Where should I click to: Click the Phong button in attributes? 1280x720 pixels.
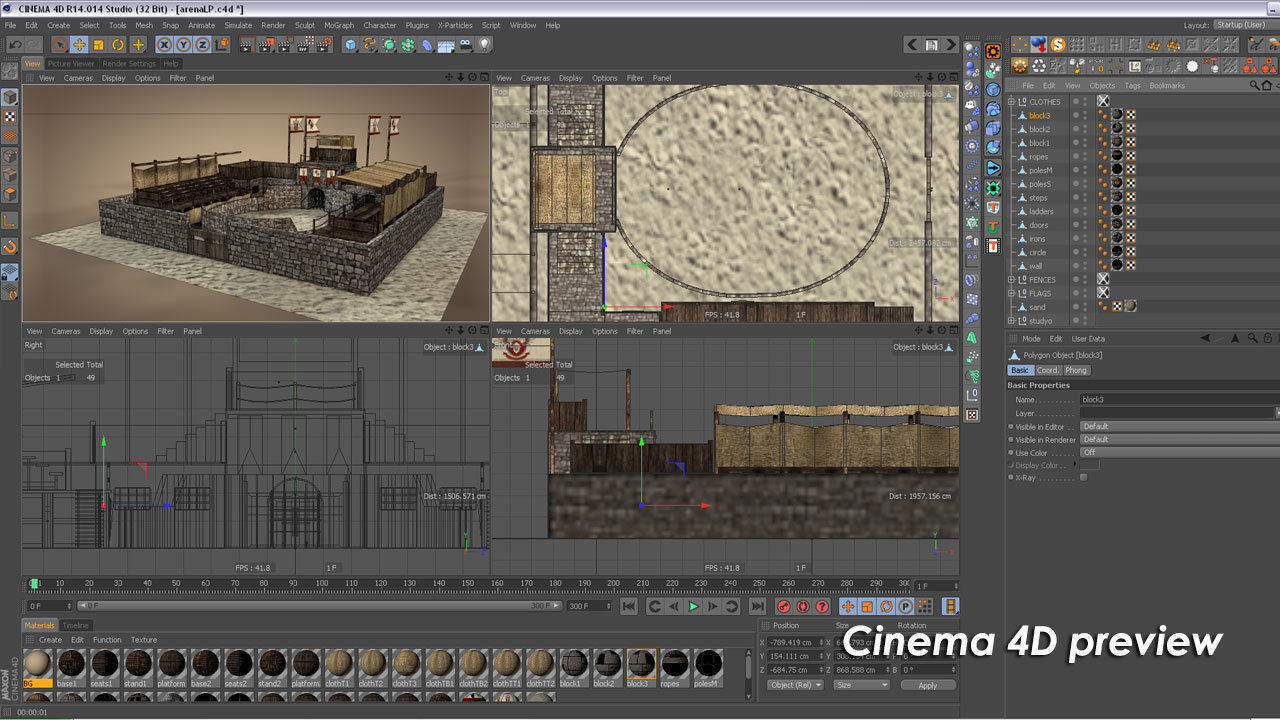(1076, 370)
